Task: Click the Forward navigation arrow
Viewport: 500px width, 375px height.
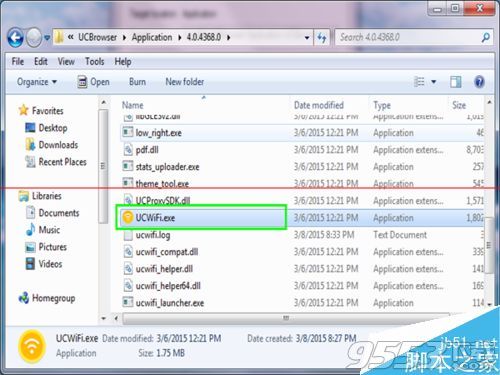Action: [x=34, y=37]
